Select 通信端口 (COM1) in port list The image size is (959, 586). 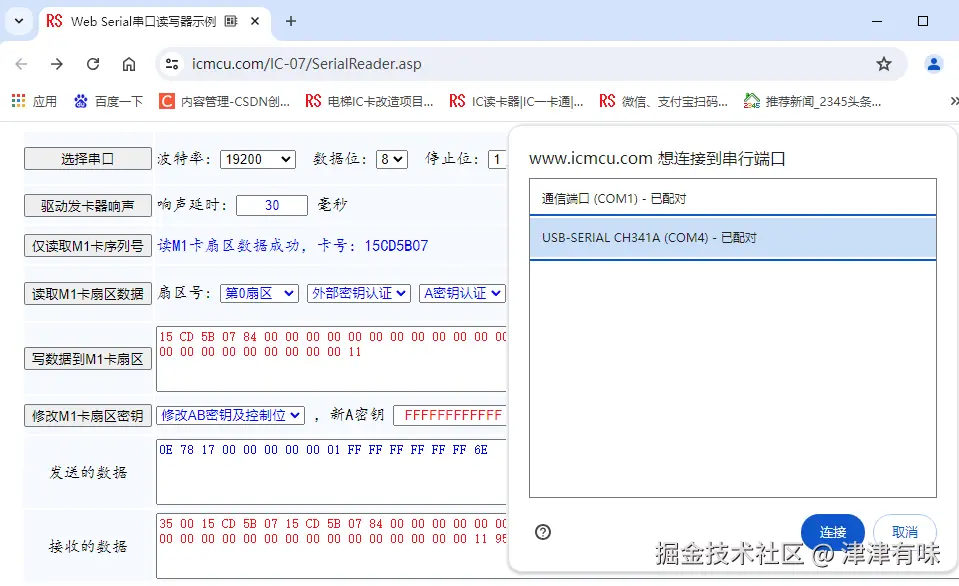tap(733, 198)
